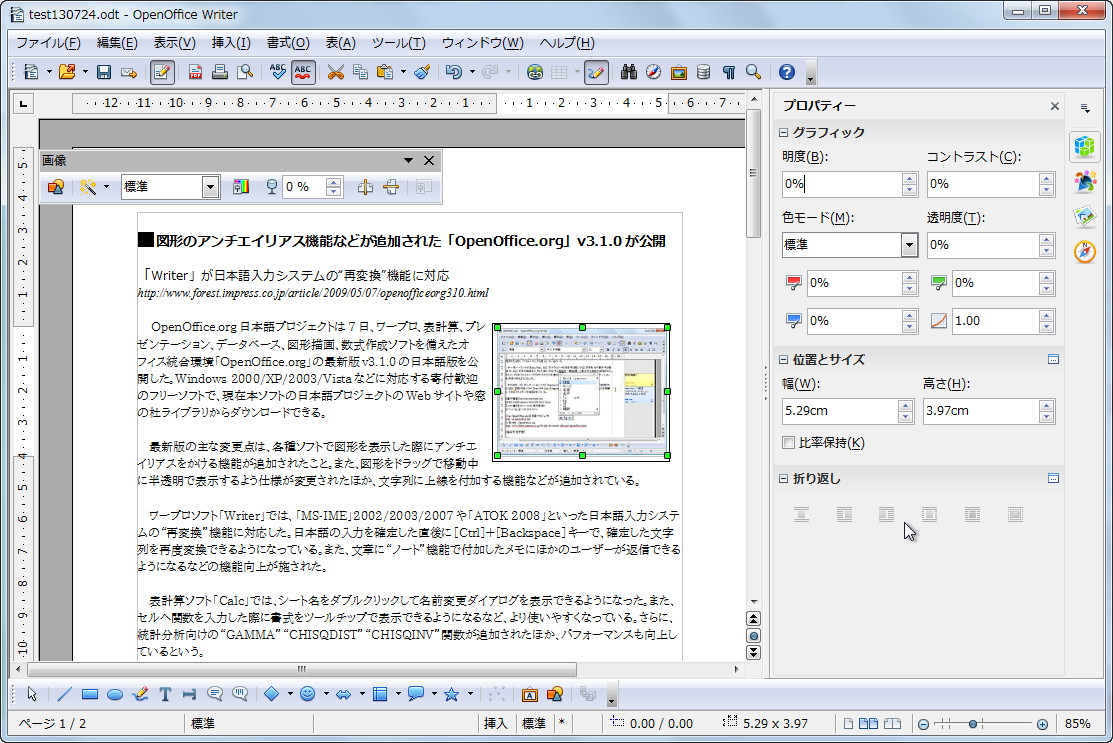Open color mode 色モード dropdown in sidebar

(909, 245)
